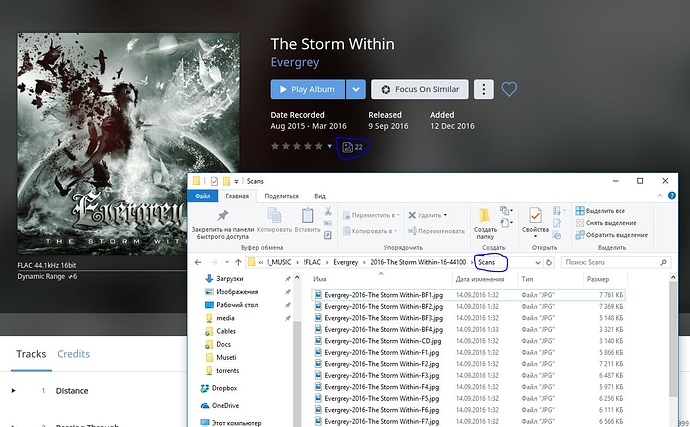The height and width of the screenshot is (427, 690).
Task: Open the easy access dropdown in Создать group
Action: click(506, 223)
